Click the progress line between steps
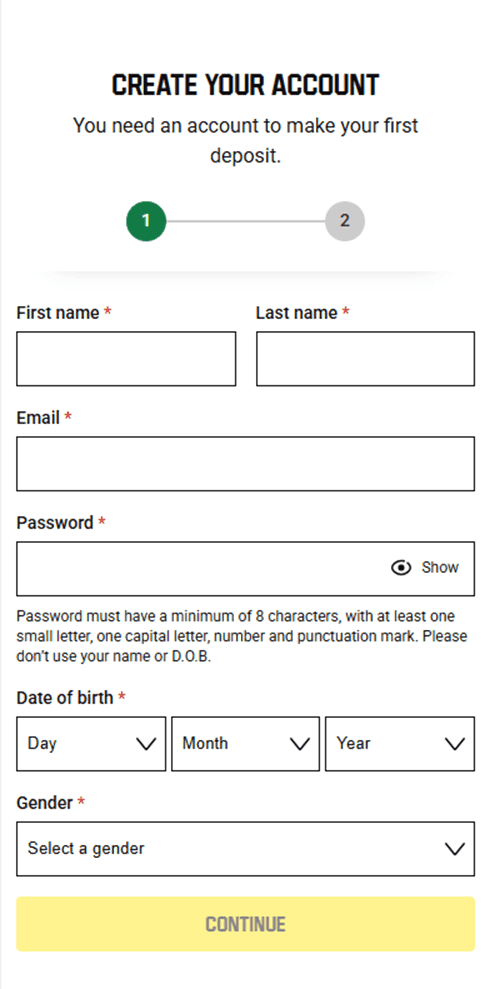490x989 pixels. click(245, 221)
